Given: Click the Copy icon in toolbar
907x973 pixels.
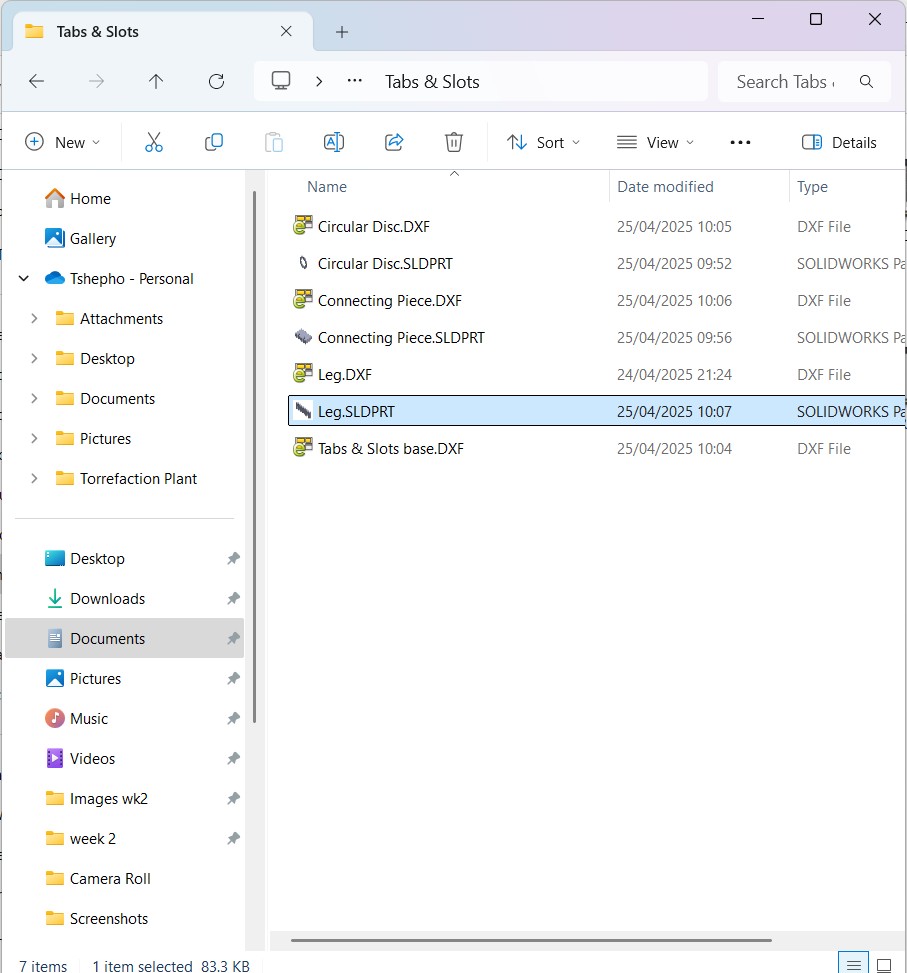Looking at the screenshot, I should click(213, 142).
